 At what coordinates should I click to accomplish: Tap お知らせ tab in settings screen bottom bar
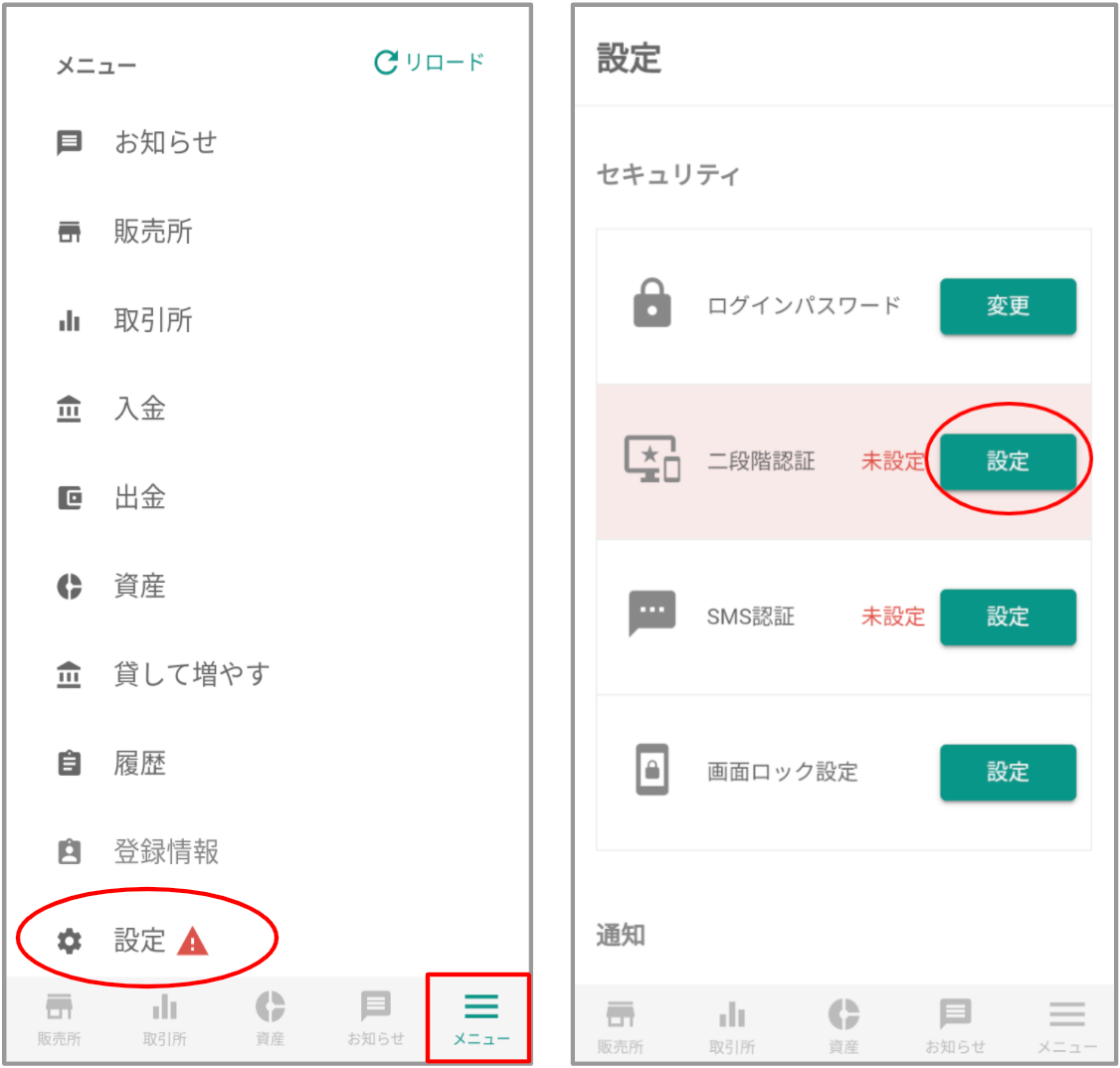(x=955, y=1026)
